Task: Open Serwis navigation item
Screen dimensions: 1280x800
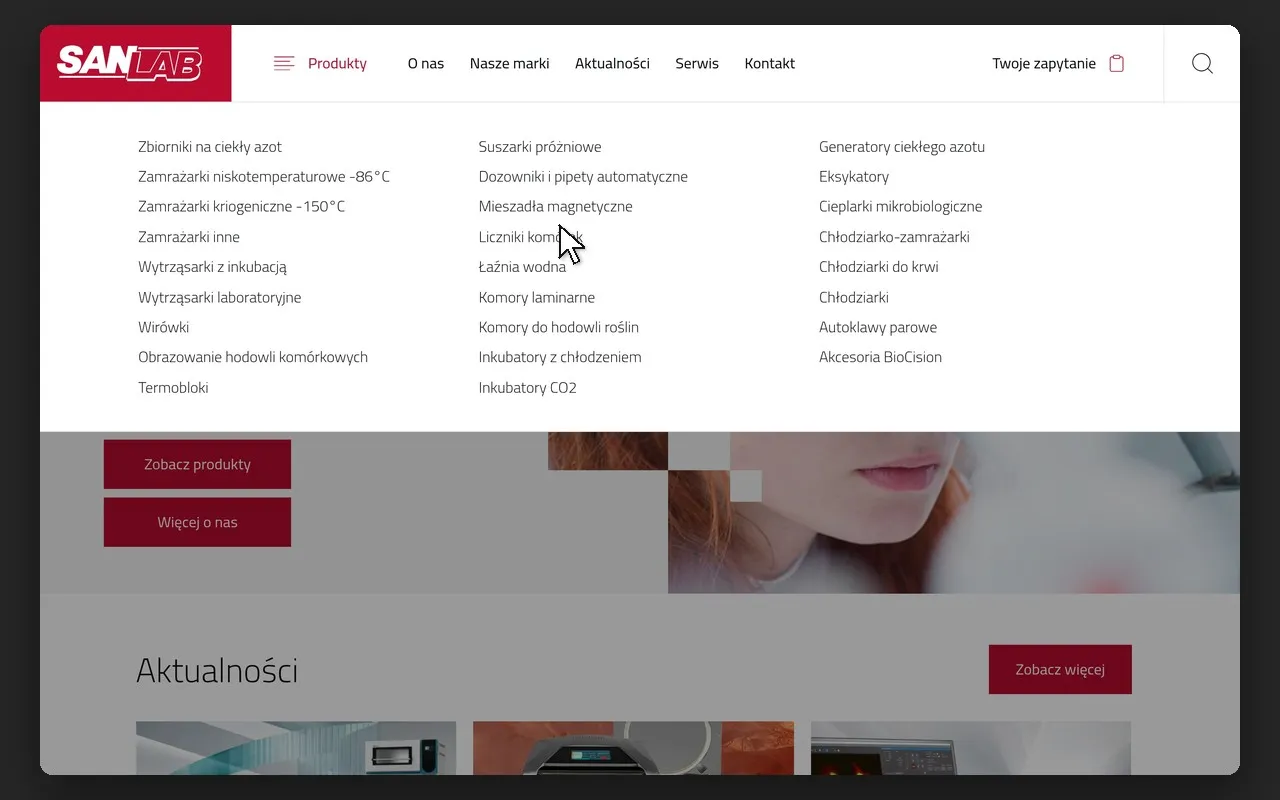Action: point(697,63)
